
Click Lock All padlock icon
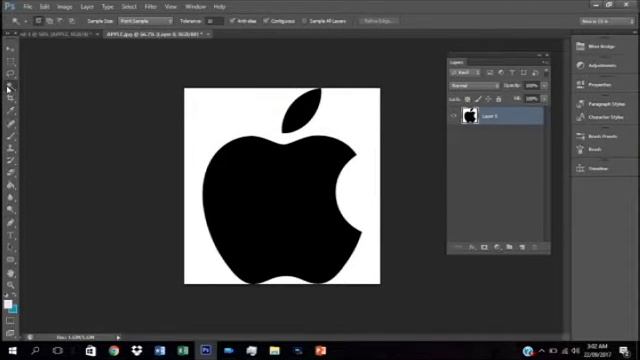[x=498, y=99]
